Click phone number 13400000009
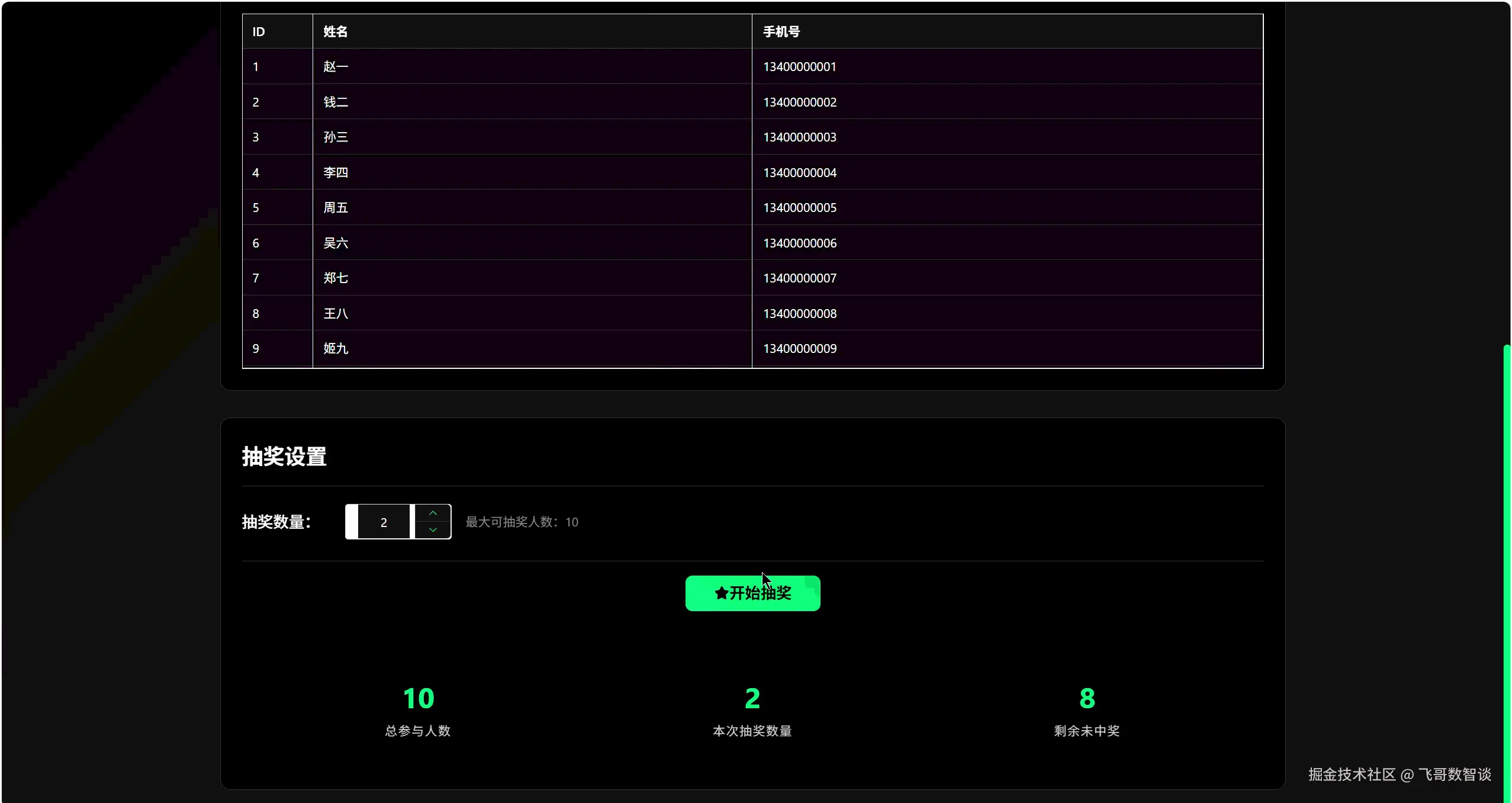The width and height of the screenshot is (1512, 803). 799,349
